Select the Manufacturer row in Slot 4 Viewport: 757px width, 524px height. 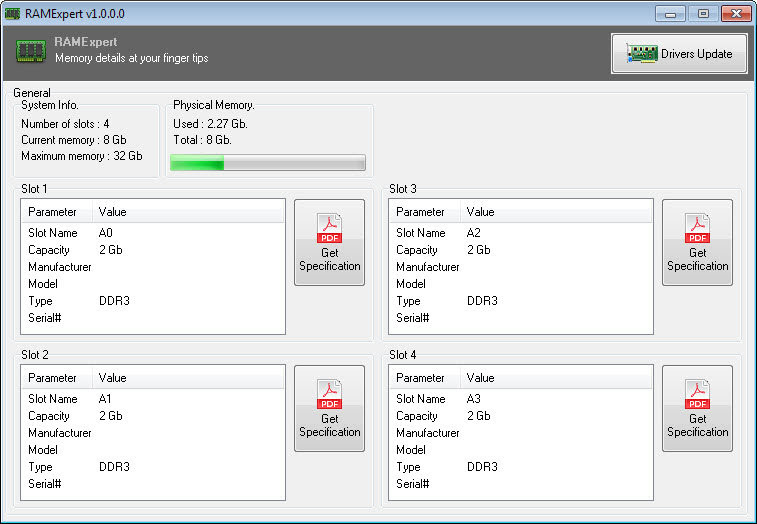(520, 433)
